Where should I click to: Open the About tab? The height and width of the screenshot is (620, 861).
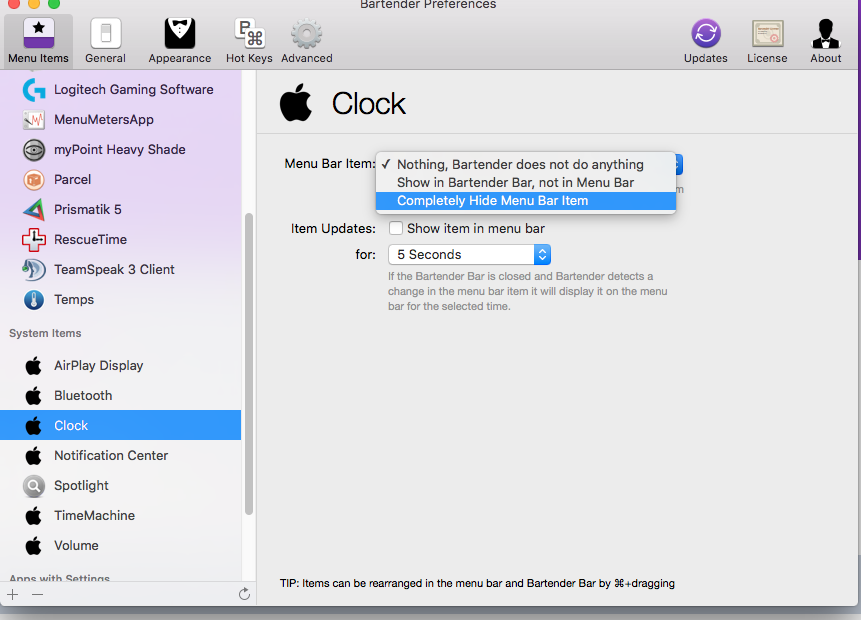[826, 41]
